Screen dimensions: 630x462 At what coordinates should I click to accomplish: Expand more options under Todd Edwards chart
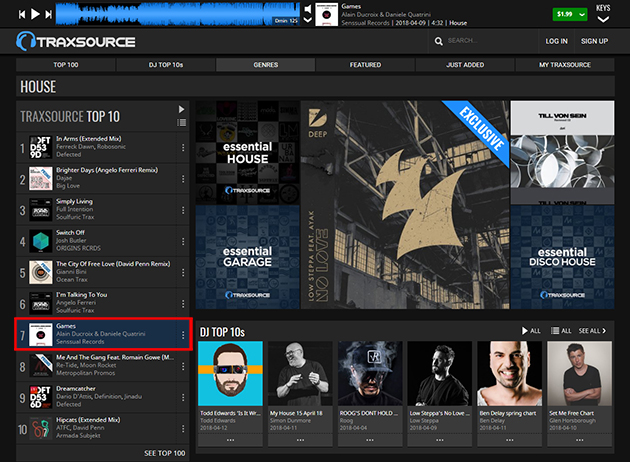coord(230,440)
